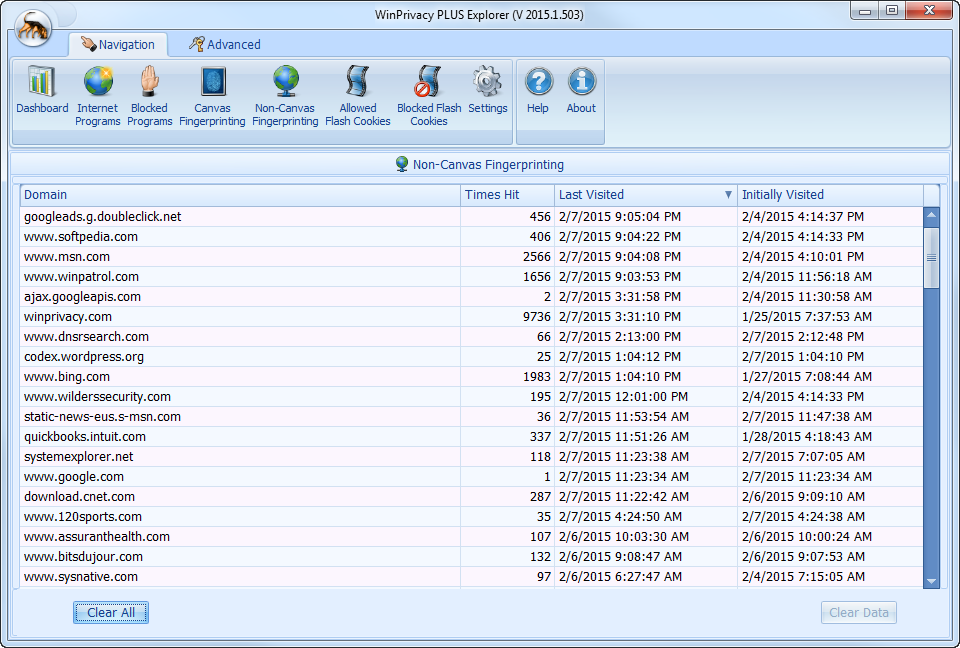Switch to the Advanced tab
Viewport: 960px width, 648px height.
[x=225, y=45]
